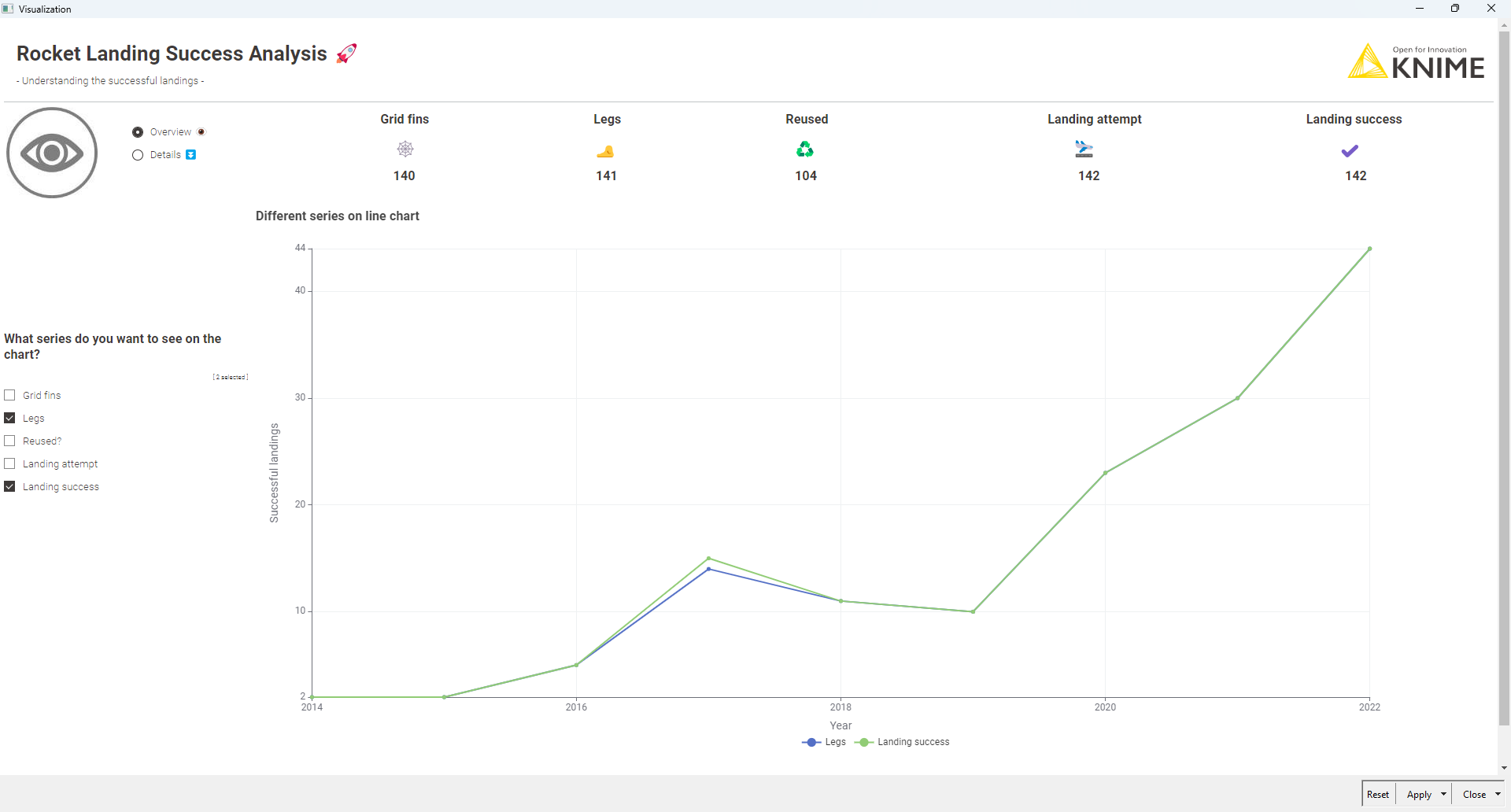Click the record dot icon next to Overview

(x=201, y=132)
